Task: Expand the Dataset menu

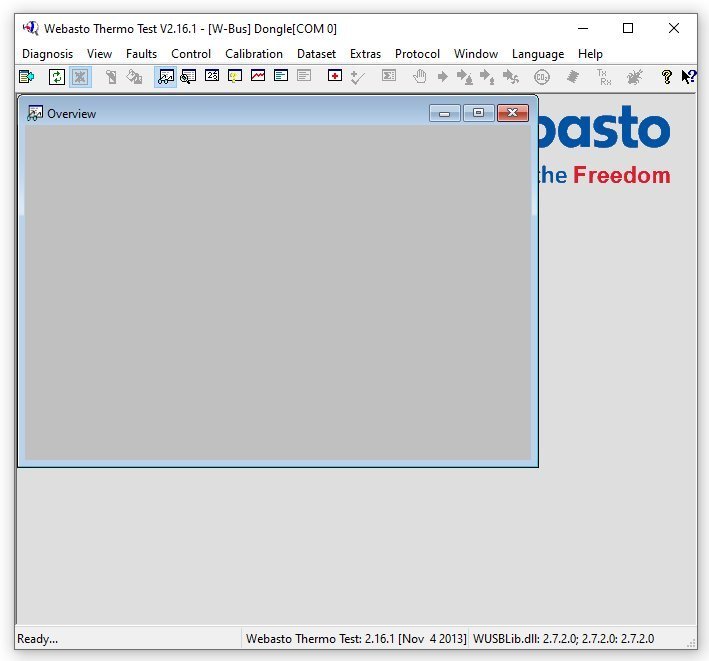Action: (x=316, y=54)
